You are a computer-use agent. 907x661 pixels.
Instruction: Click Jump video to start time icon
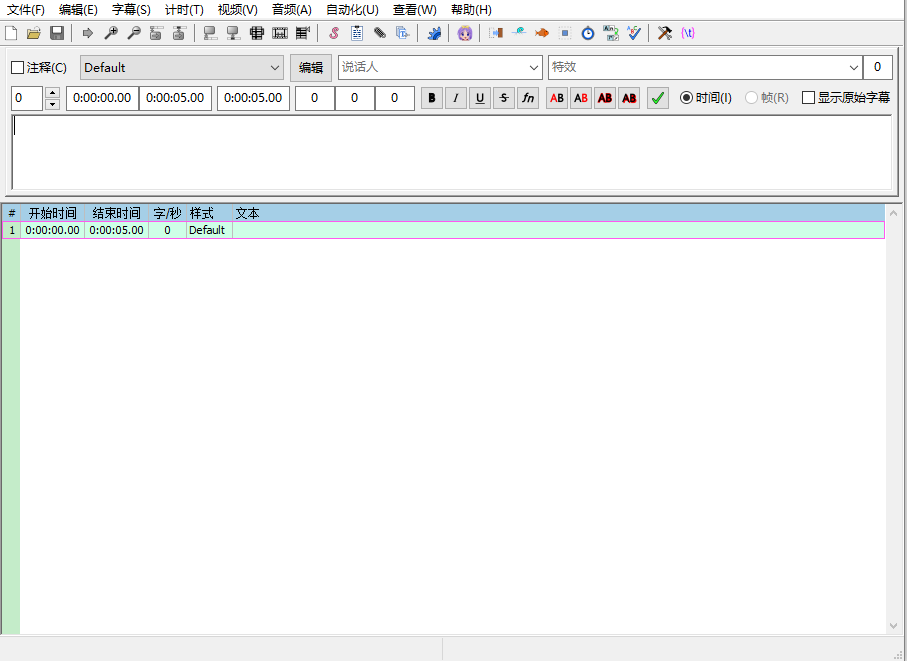[156, 33]
